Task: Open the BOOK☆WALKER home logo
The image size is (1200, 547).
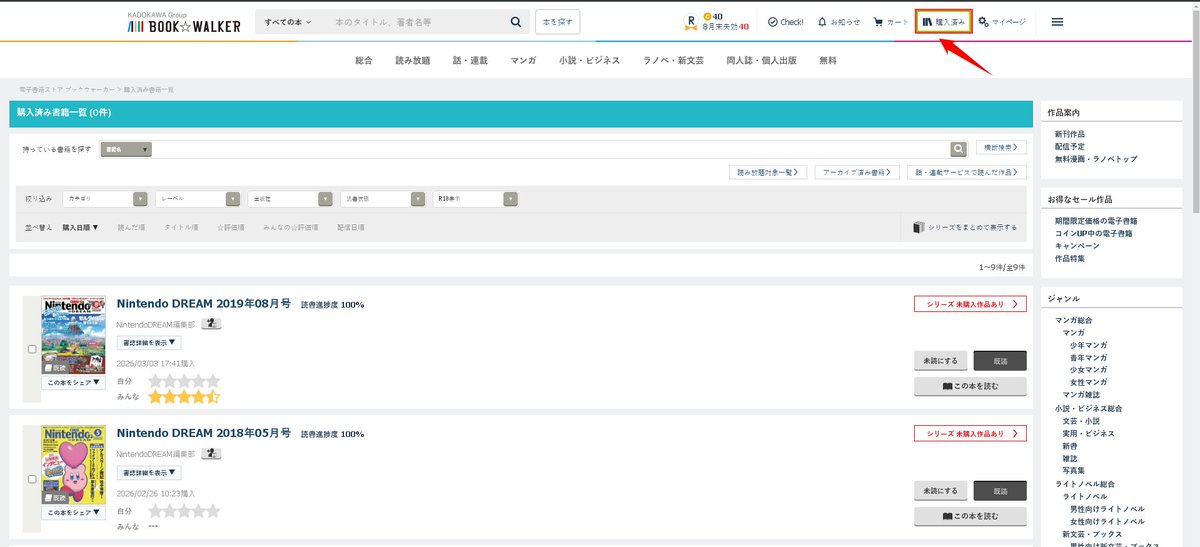Action: (x=184, y=23)
